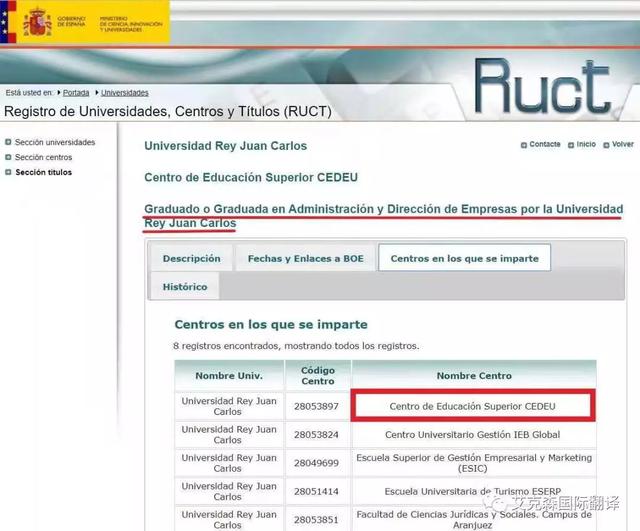This screenshot has height=531, width=640.
Task: Click the Universidad Rey Juan Carlos cell in the 28049699 row
Action: [x=229, y=463]
